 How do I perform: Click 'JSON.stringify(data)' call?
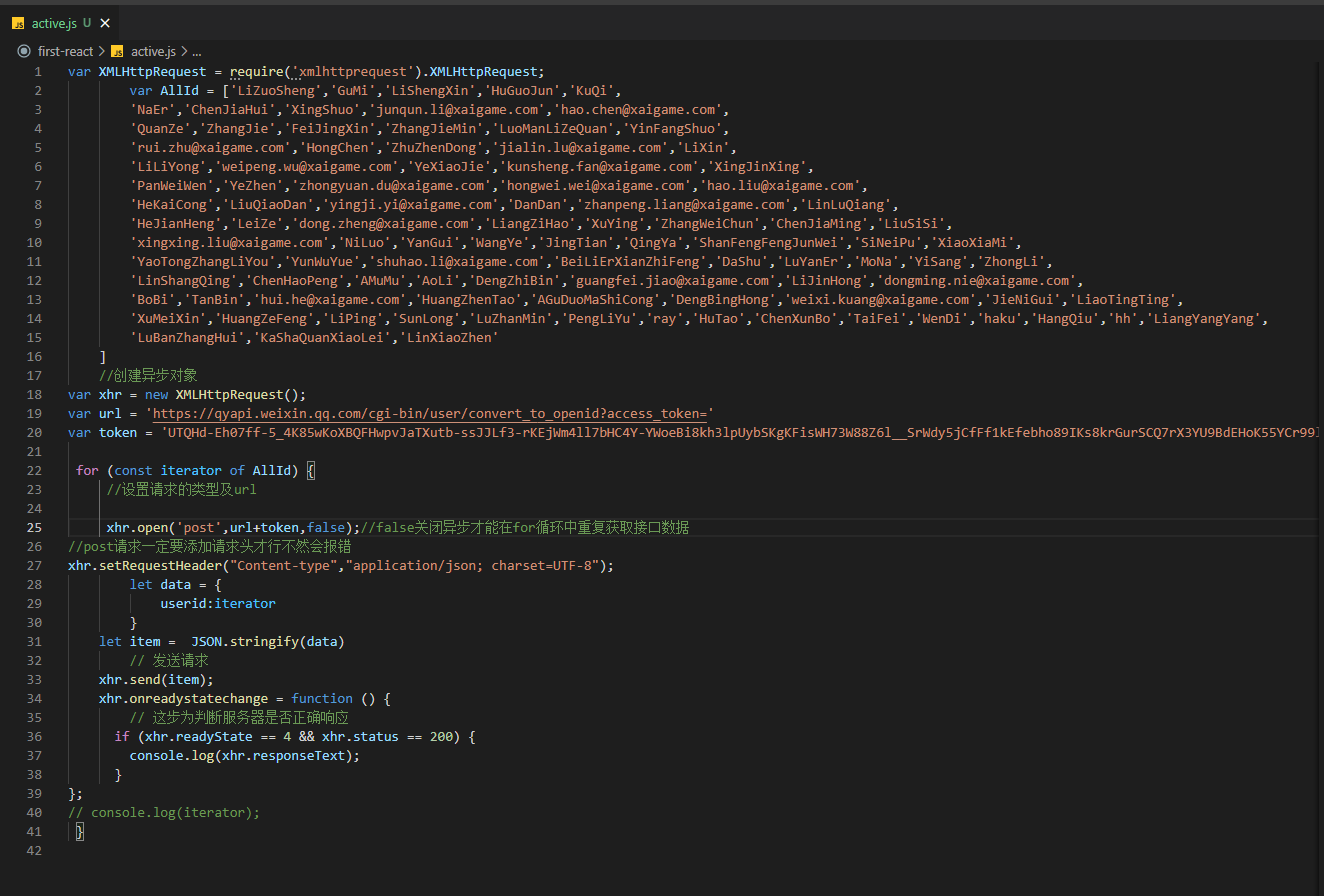268,641
